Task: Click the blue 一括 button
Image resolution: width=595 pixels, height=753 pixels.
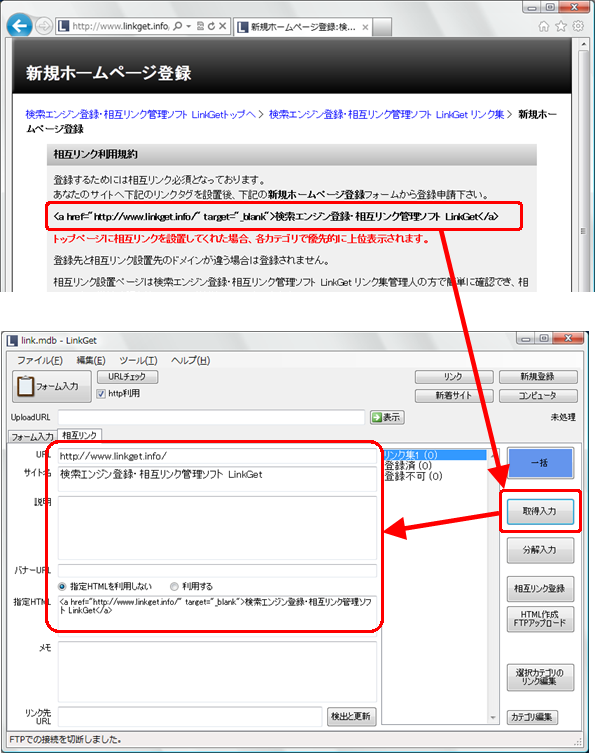Action: click(540, 463)
